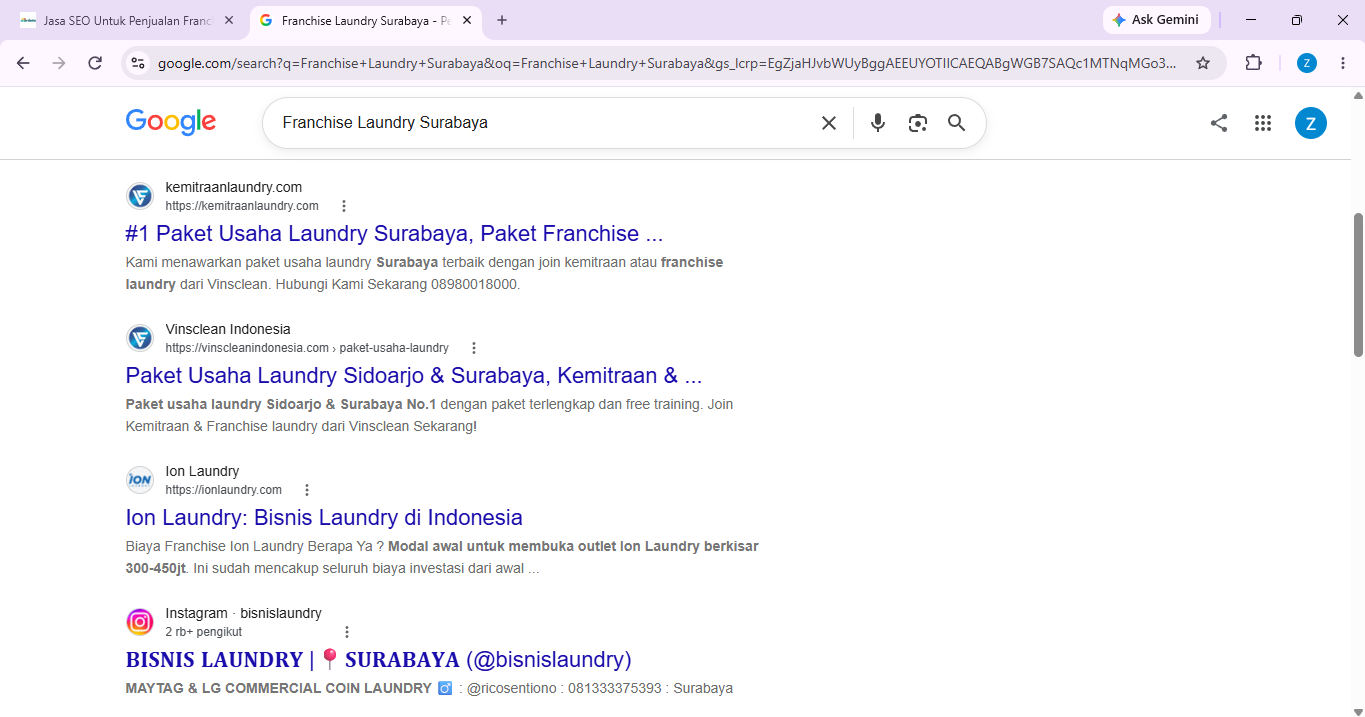Image resolution: width=1365 pixels, height=717 pixels.
Task: Open options for Vinsclean Indonesia result
Action: point(474,348)
